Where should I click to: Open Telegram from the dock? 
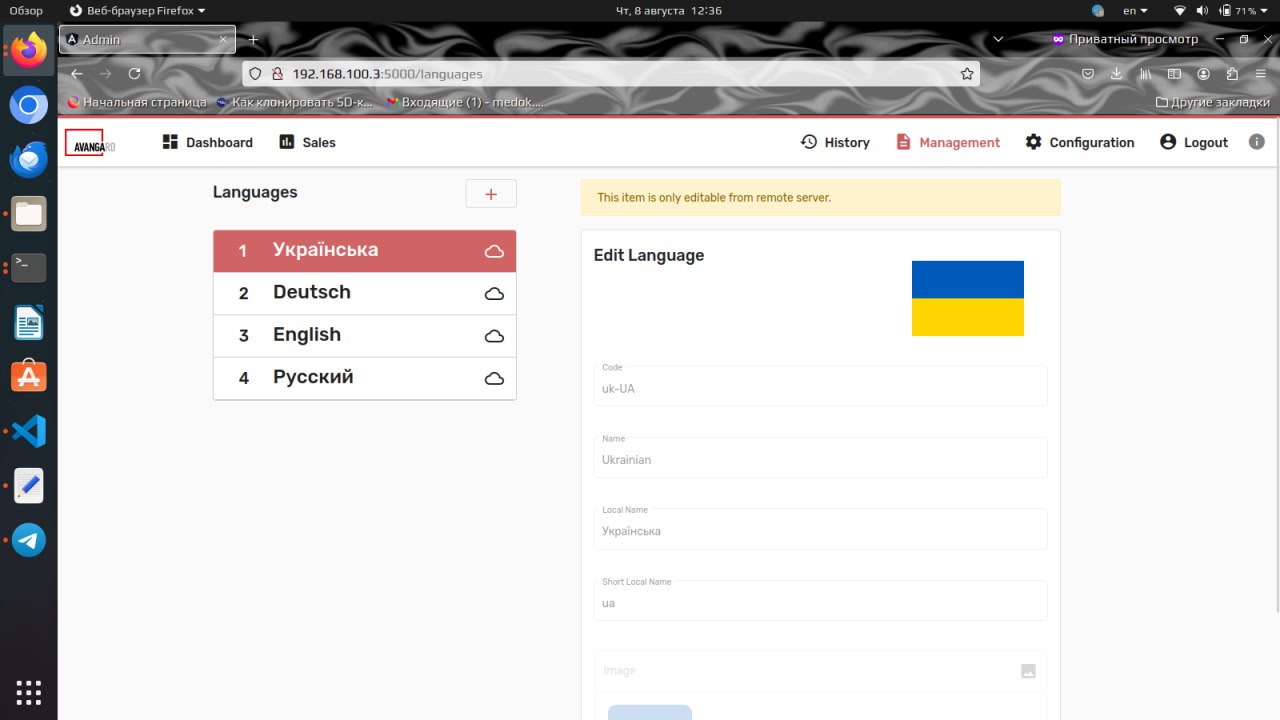(29, 540)
